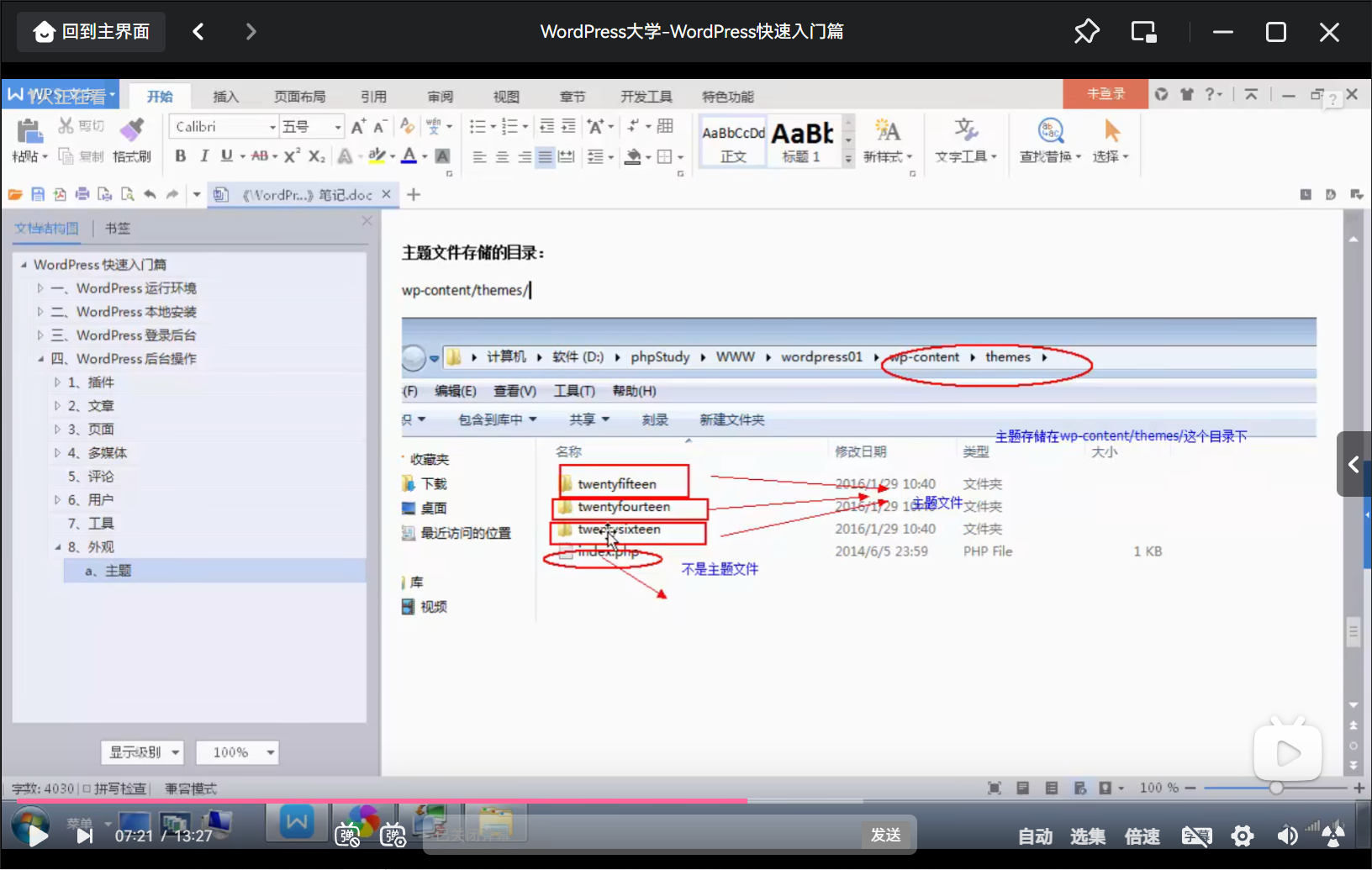
Task: Expand the side panel with left chevron
Action: 1354,464
